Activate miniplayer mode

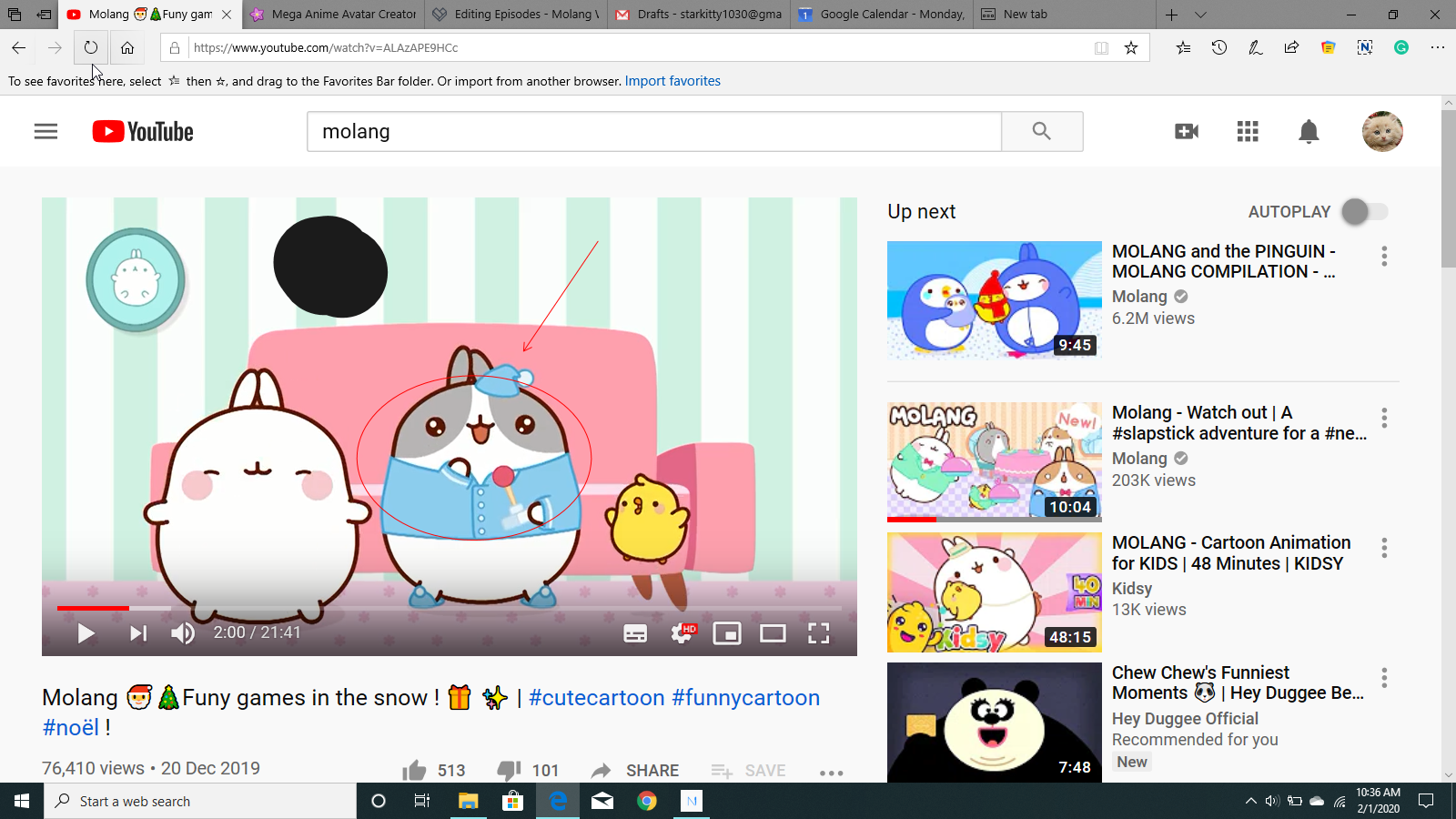coord(727,633)
